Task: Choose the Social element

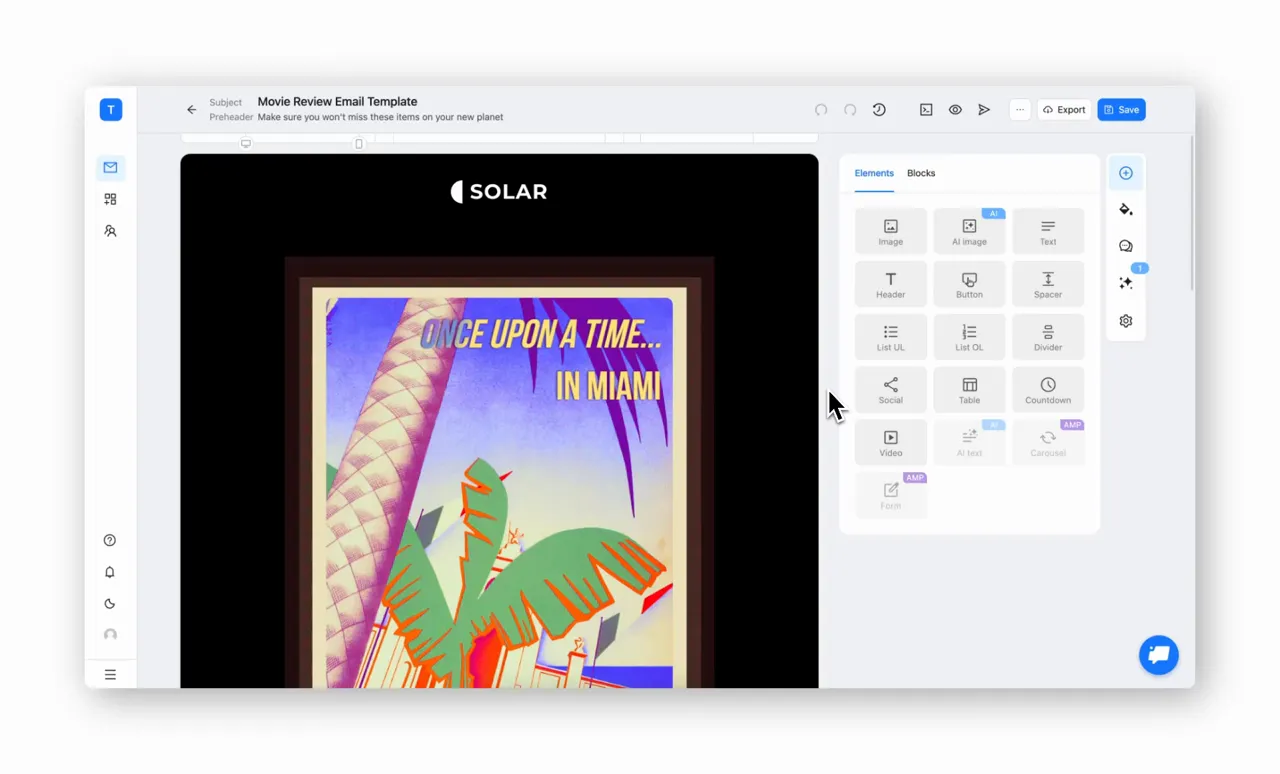Action: click(890, 389)
